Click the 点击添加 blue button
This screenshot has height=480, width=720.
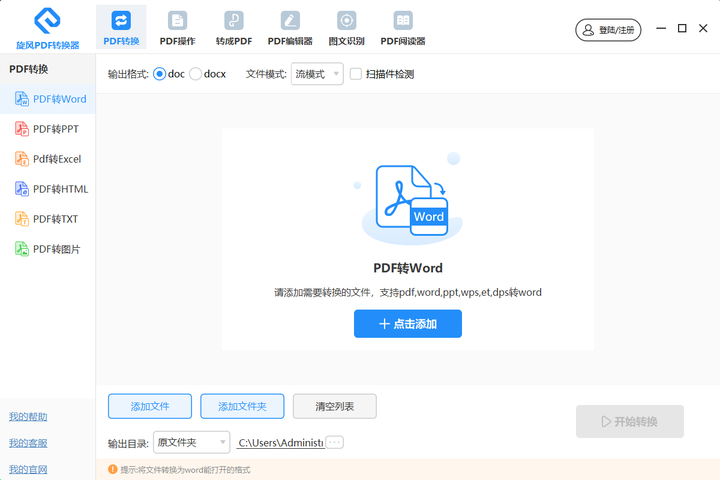(408, 324)
